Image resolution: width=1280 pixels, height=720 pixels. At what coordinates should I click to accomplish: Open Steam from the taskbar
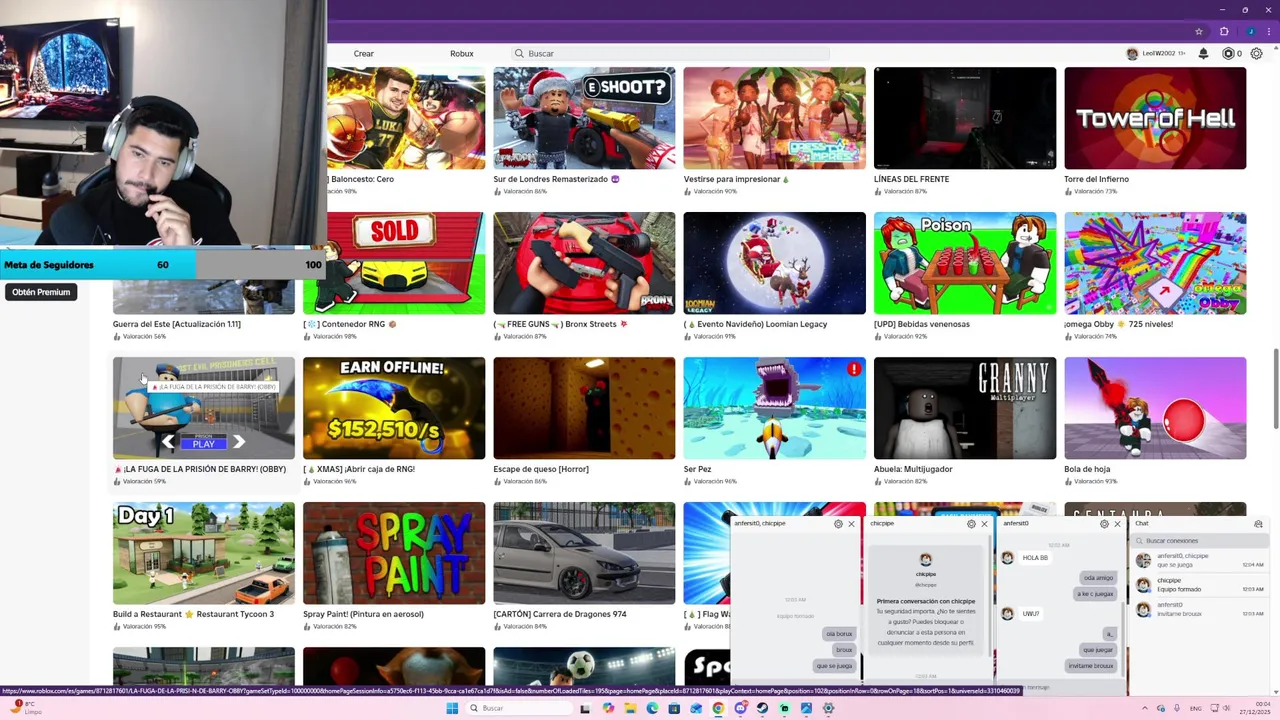point(762,708)
